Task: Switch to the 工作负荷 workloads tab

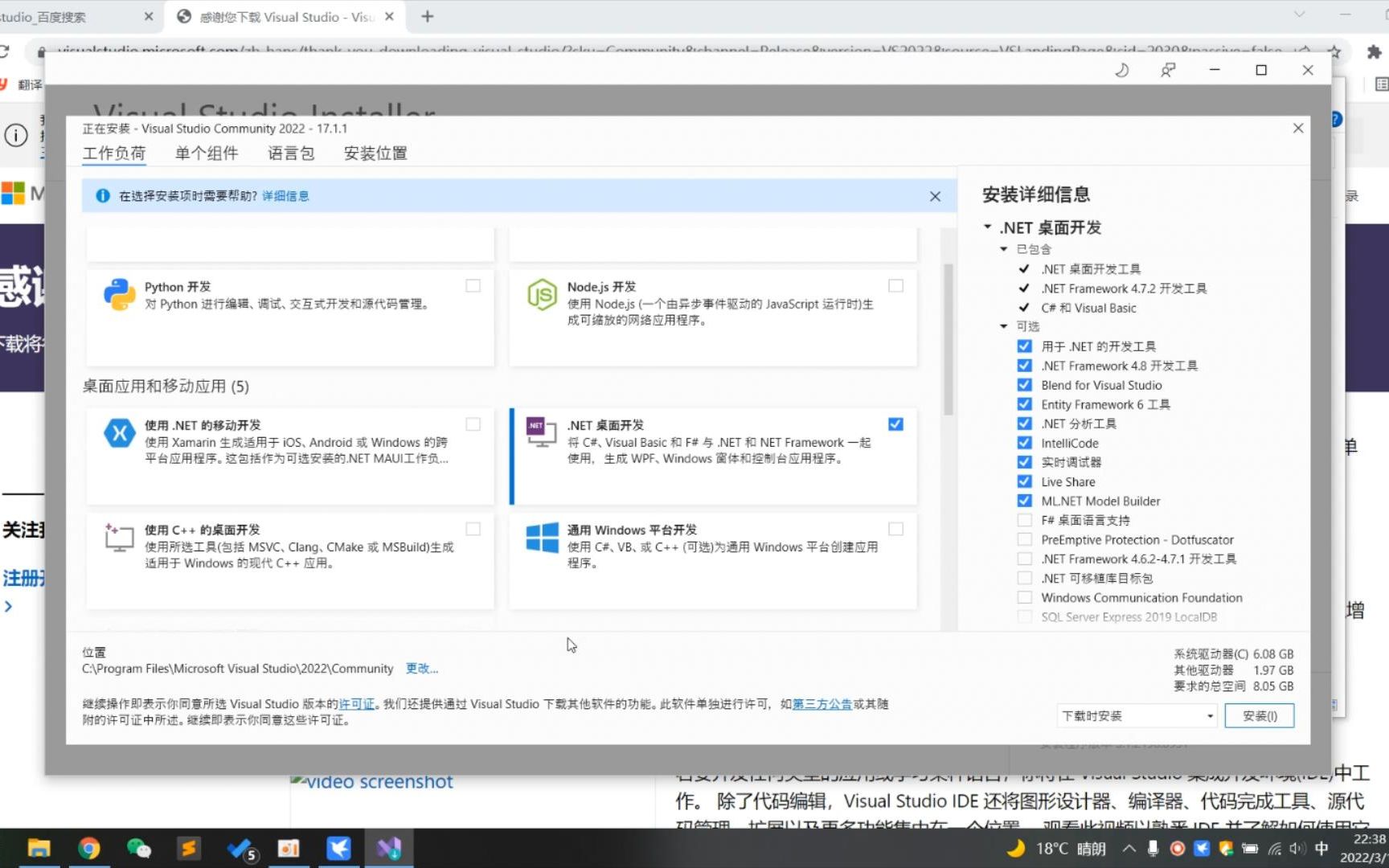Action: tap(114, 153)
